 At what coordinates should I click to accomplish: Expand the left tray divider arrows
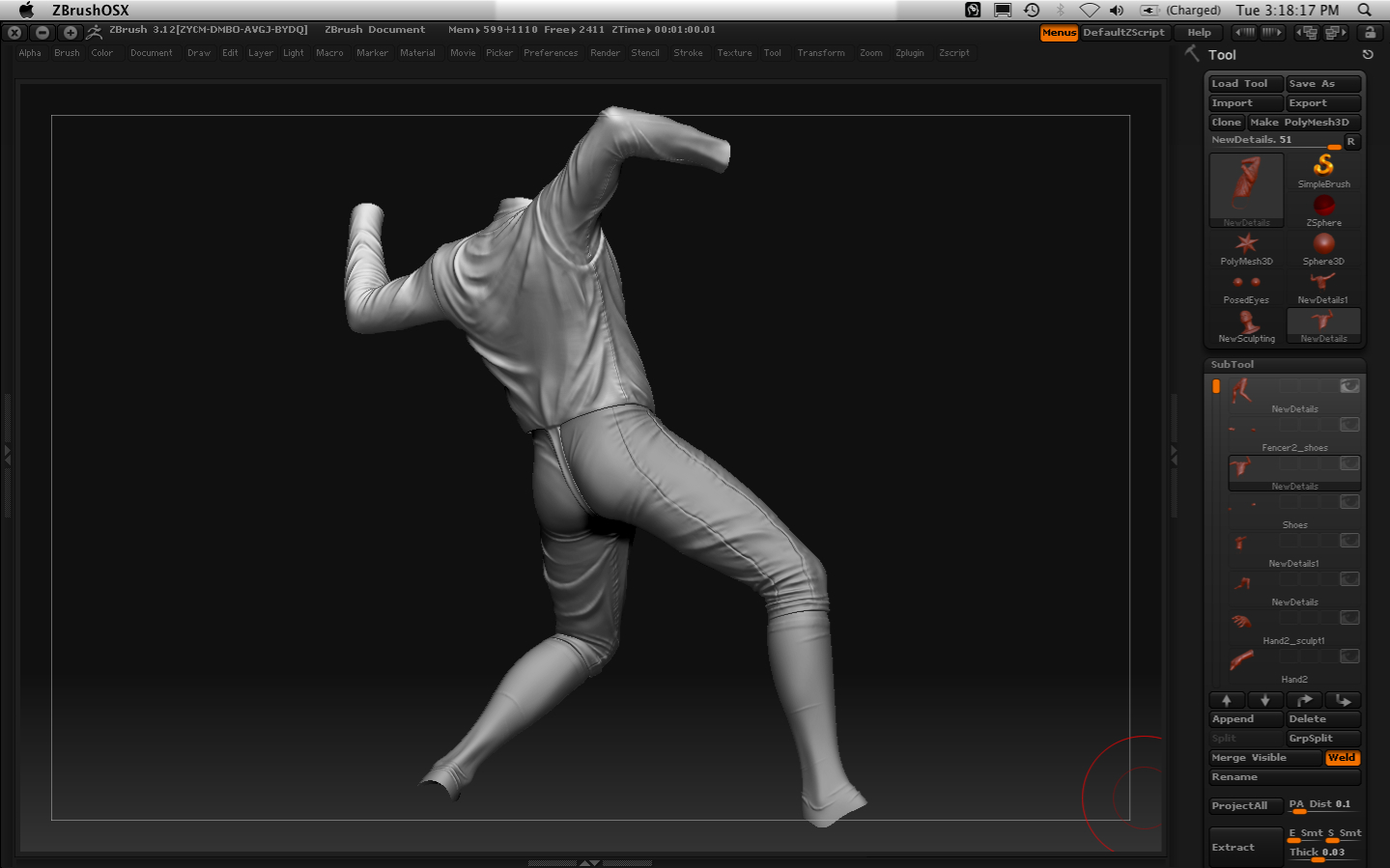8,455
